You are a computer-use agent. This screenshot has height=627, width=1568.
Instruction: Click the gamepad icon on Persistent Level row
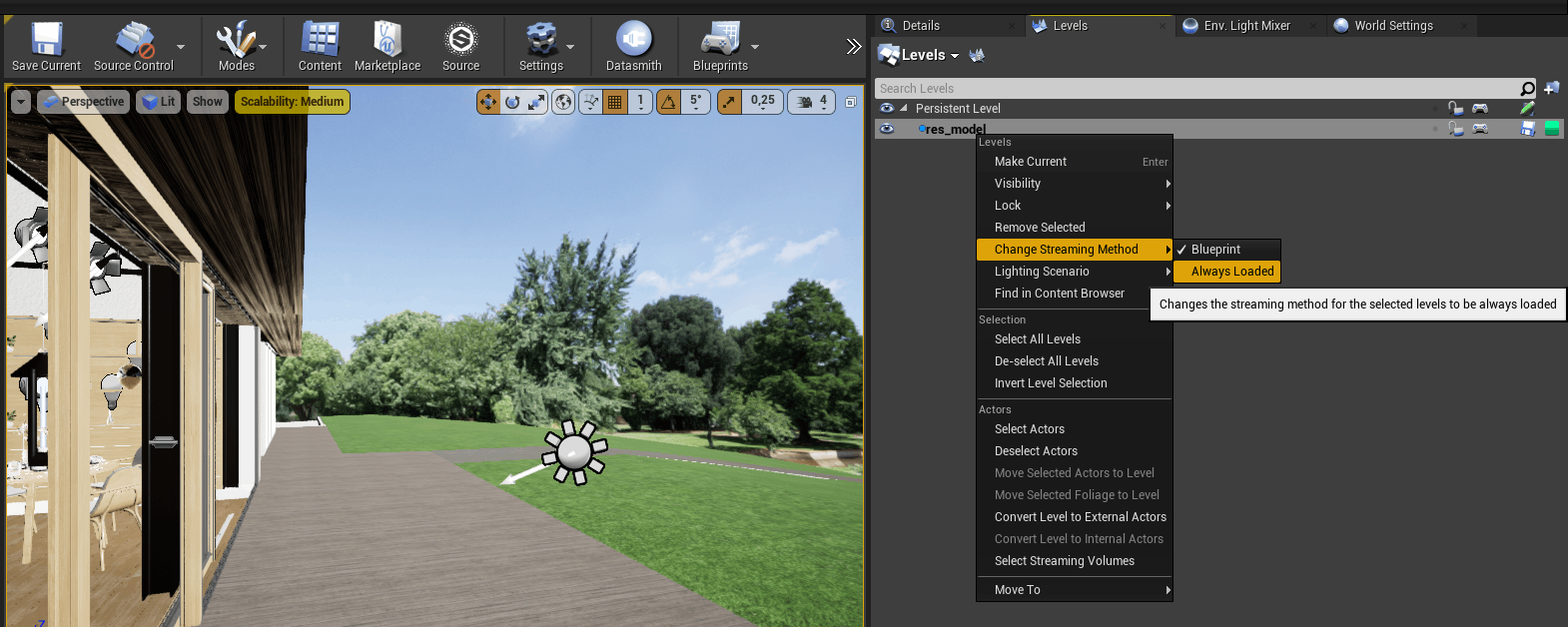(1480, 108)
